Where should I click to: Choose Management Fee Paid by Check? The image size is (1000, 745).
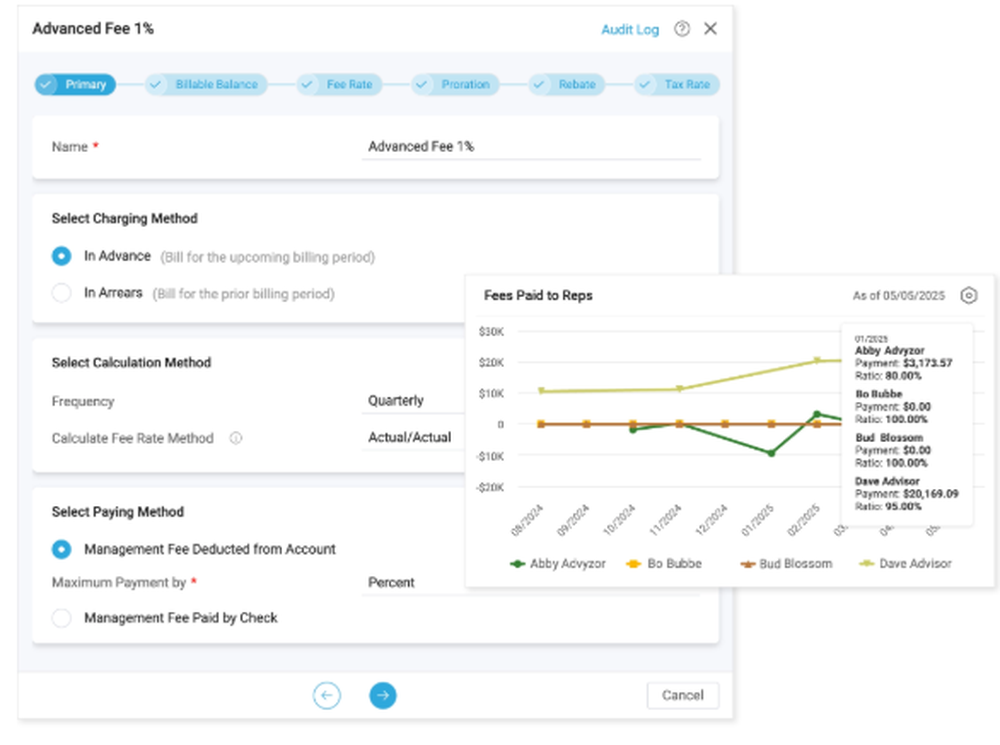click(x=62, y=618)
